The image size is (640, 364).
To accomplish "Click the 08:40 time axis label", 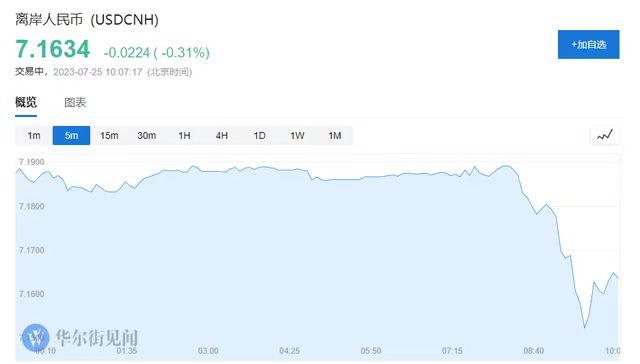I will (x=533, y=351).
